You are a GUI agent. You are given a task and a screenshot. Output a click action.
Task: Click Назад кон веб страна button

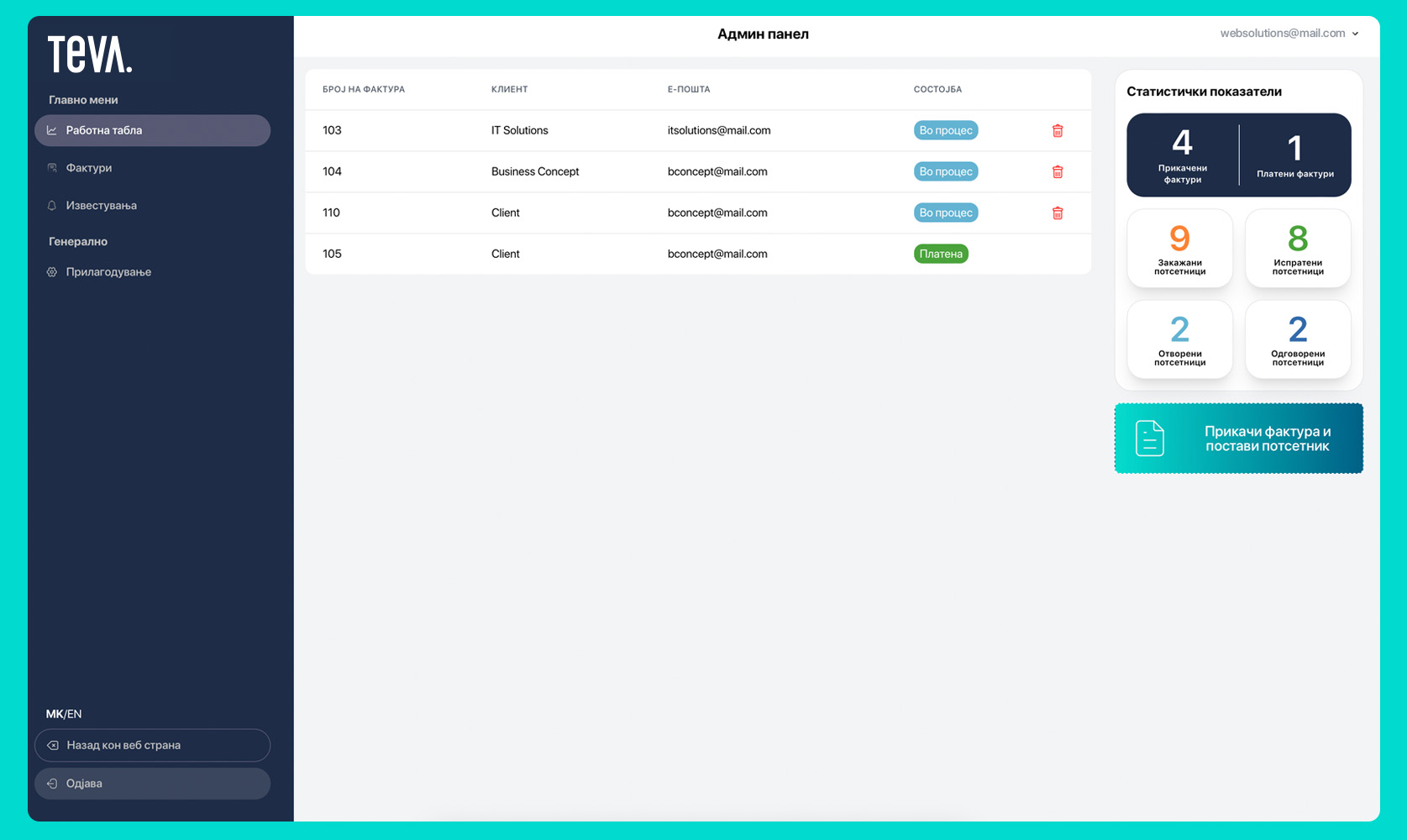152,745
